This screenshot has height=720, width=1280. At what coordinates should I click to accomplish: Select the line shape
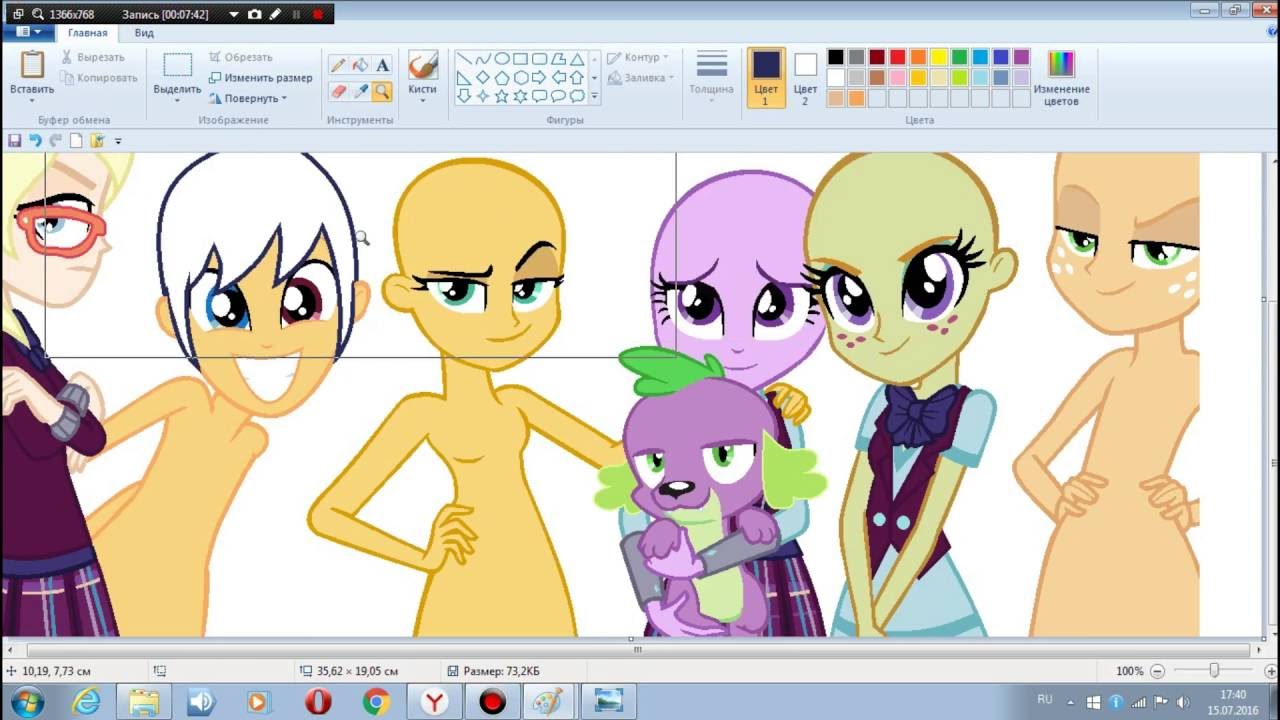coord(464,59)
